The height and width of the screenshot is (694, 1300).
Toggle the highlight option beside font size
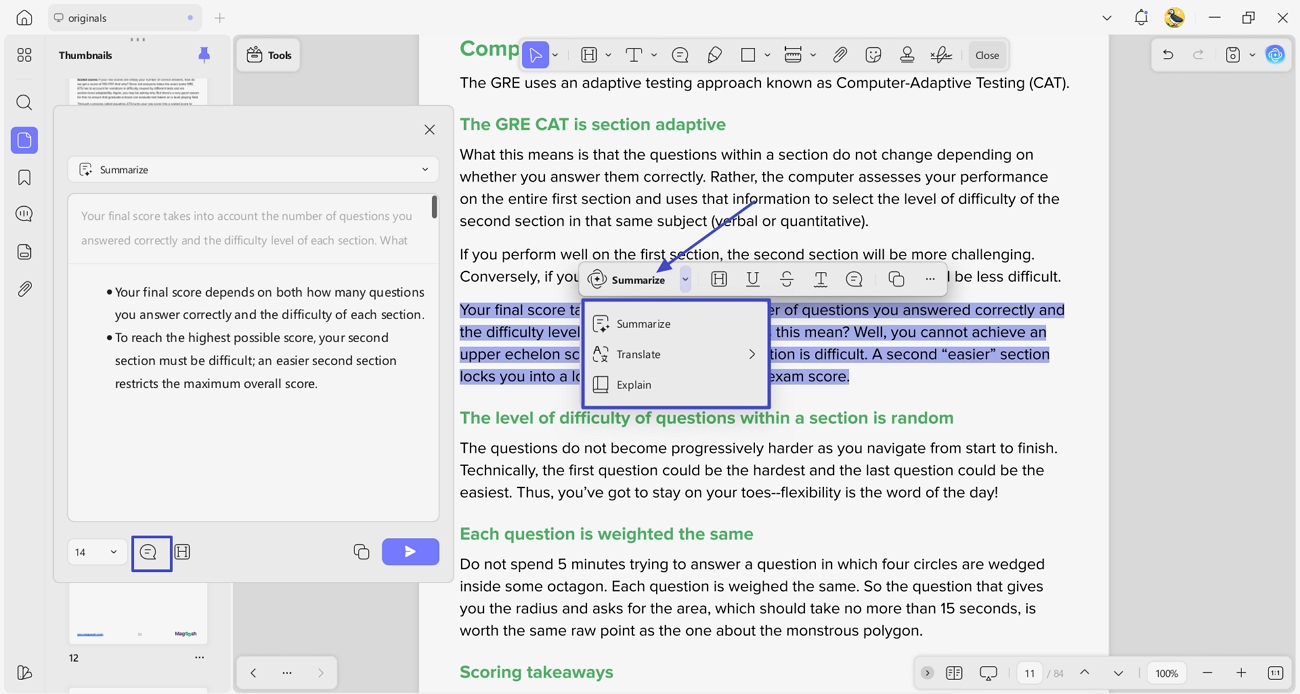coord(182,552)
